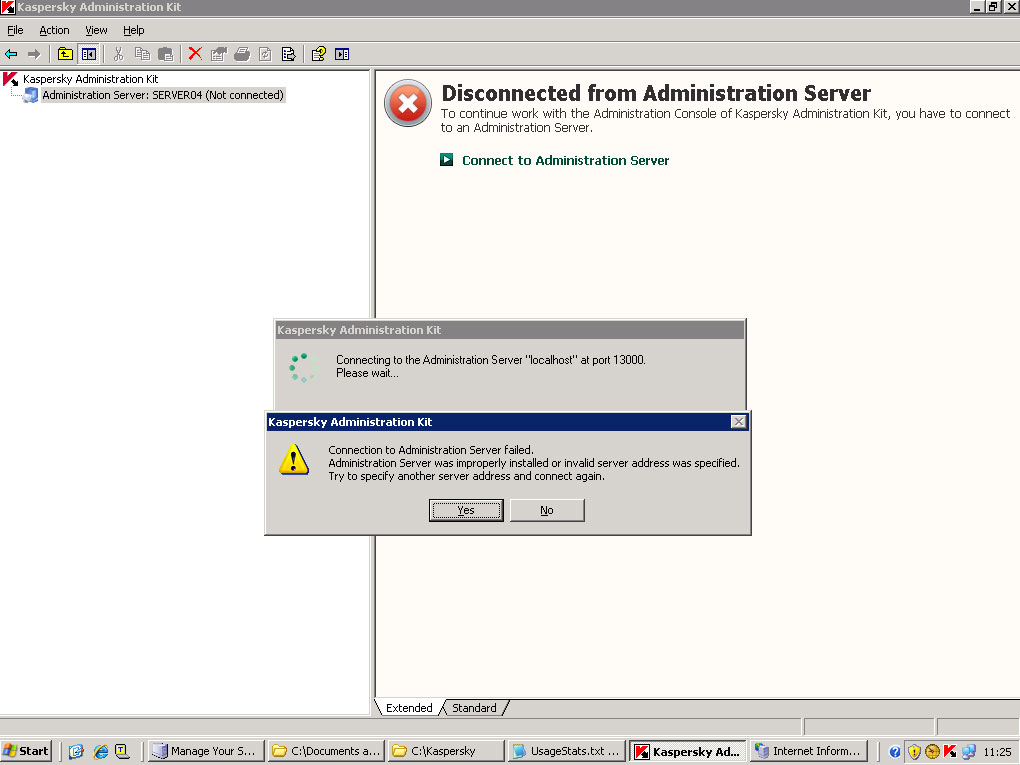This screenshot has height=765, width=1020.
Task: Switch to C:\Documents folder taskbar button
Action: pyautogui.click(x=327, y=751)
